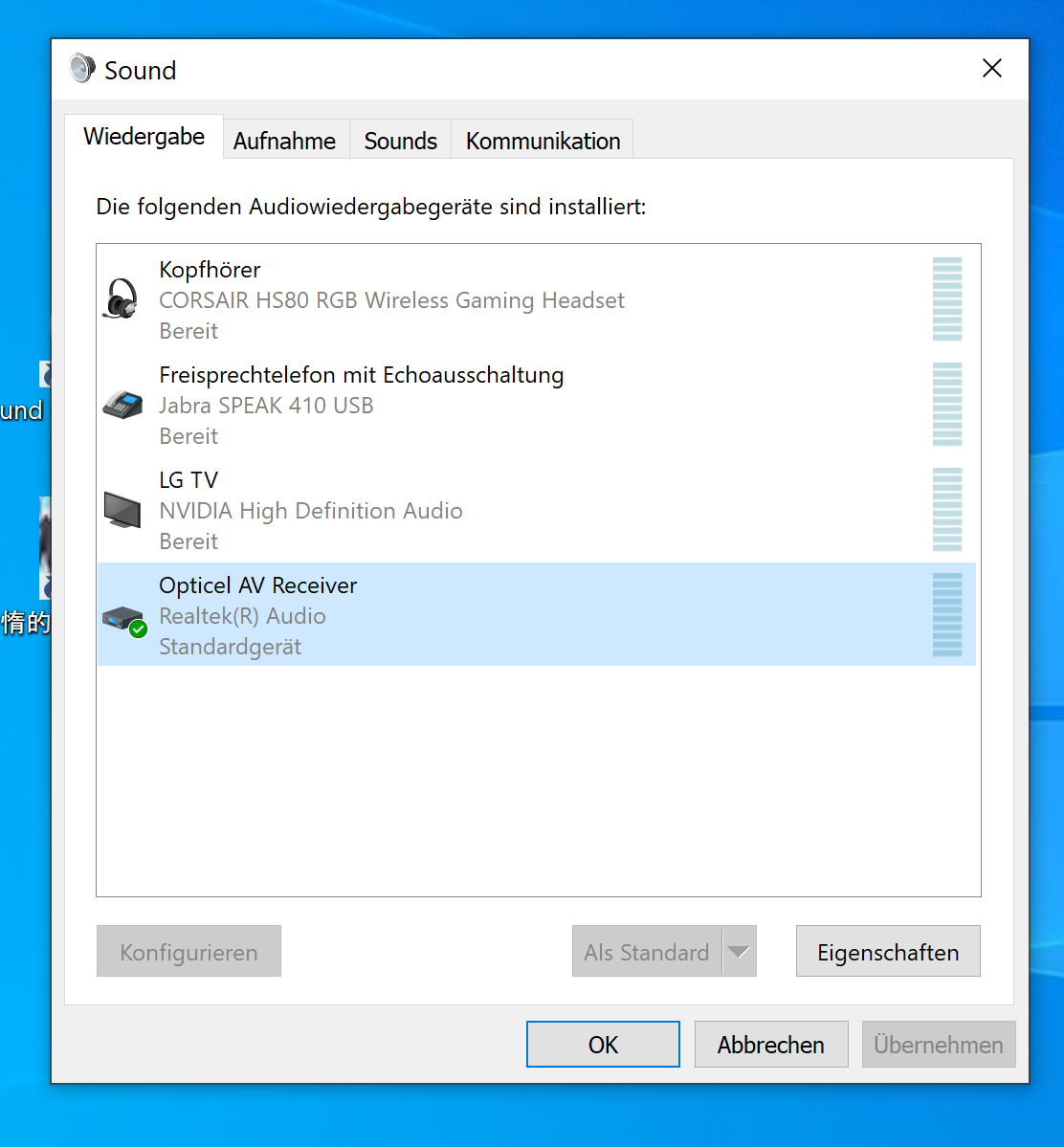Click the Standardgerät status text
This screenshot has width=1064, height=1147.
(230, 648)
